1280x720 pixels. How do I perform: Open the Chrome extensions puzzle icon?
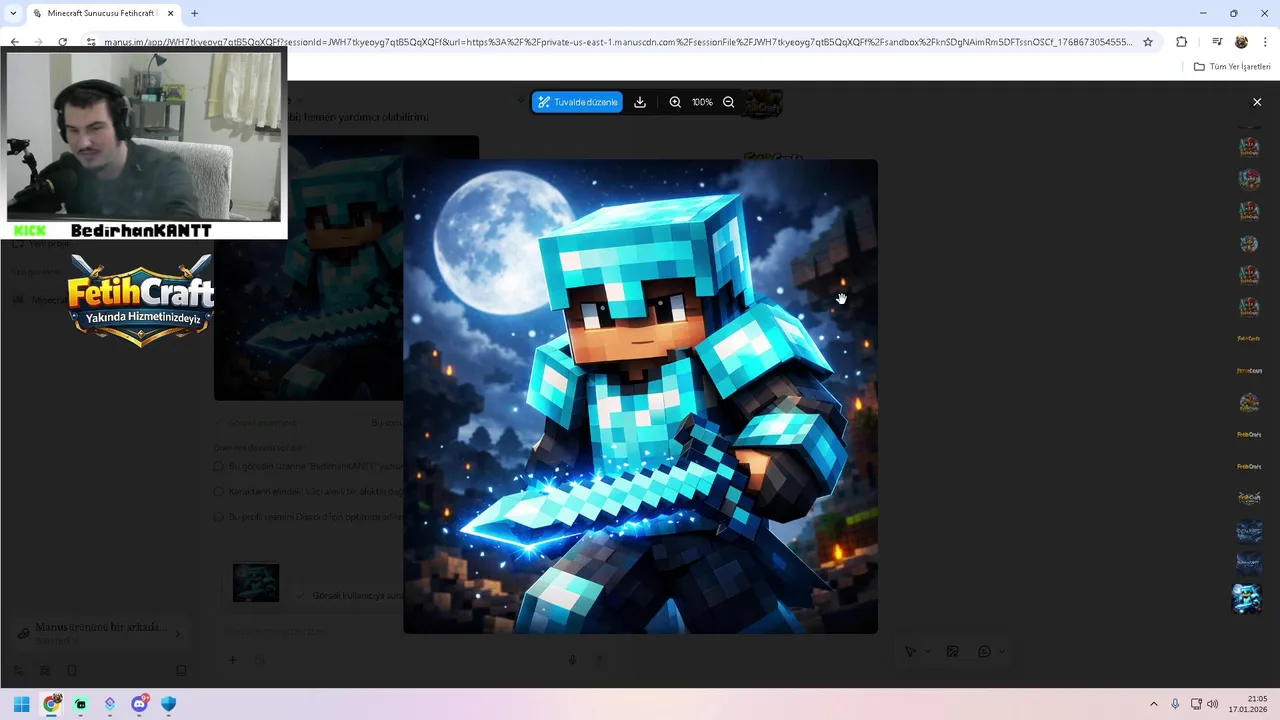(x=1182, y=42)
